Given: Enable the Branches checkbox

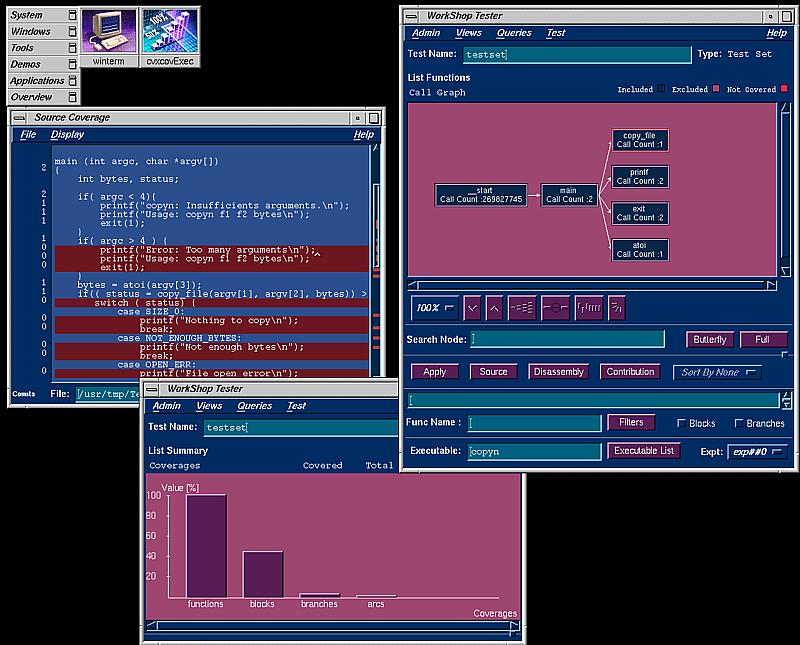Looking at the screenshot, I should pyautogui.click(x=740, y=423).
